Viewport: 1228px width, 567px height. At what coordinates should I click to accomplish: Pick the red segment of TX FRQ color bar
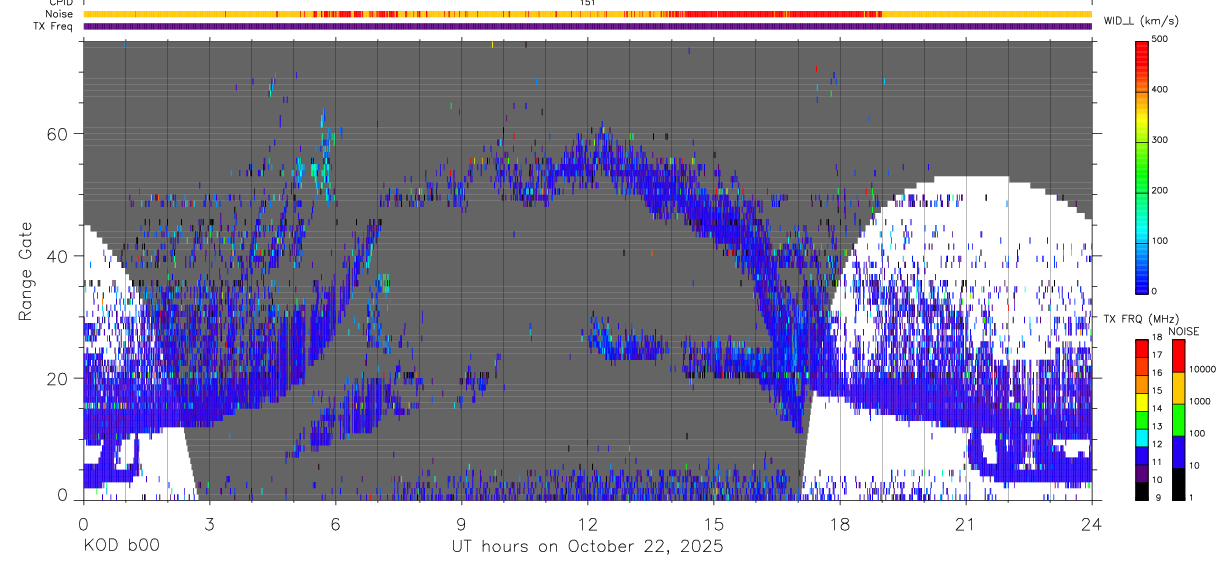1142,349
